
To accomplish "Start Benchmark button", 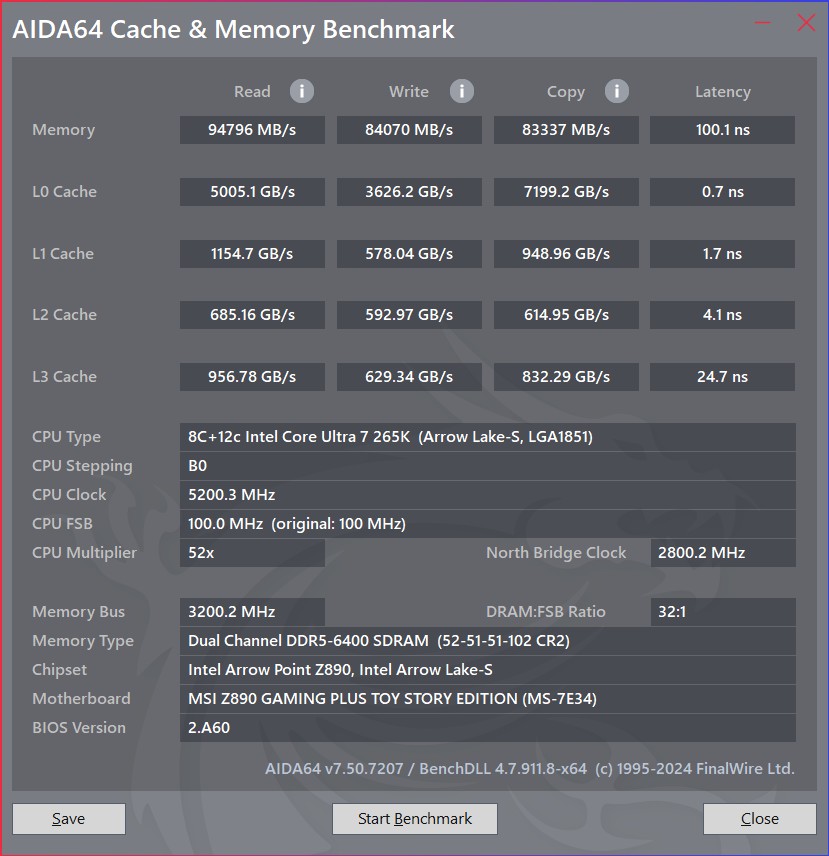I will click(x=415, y=818).
